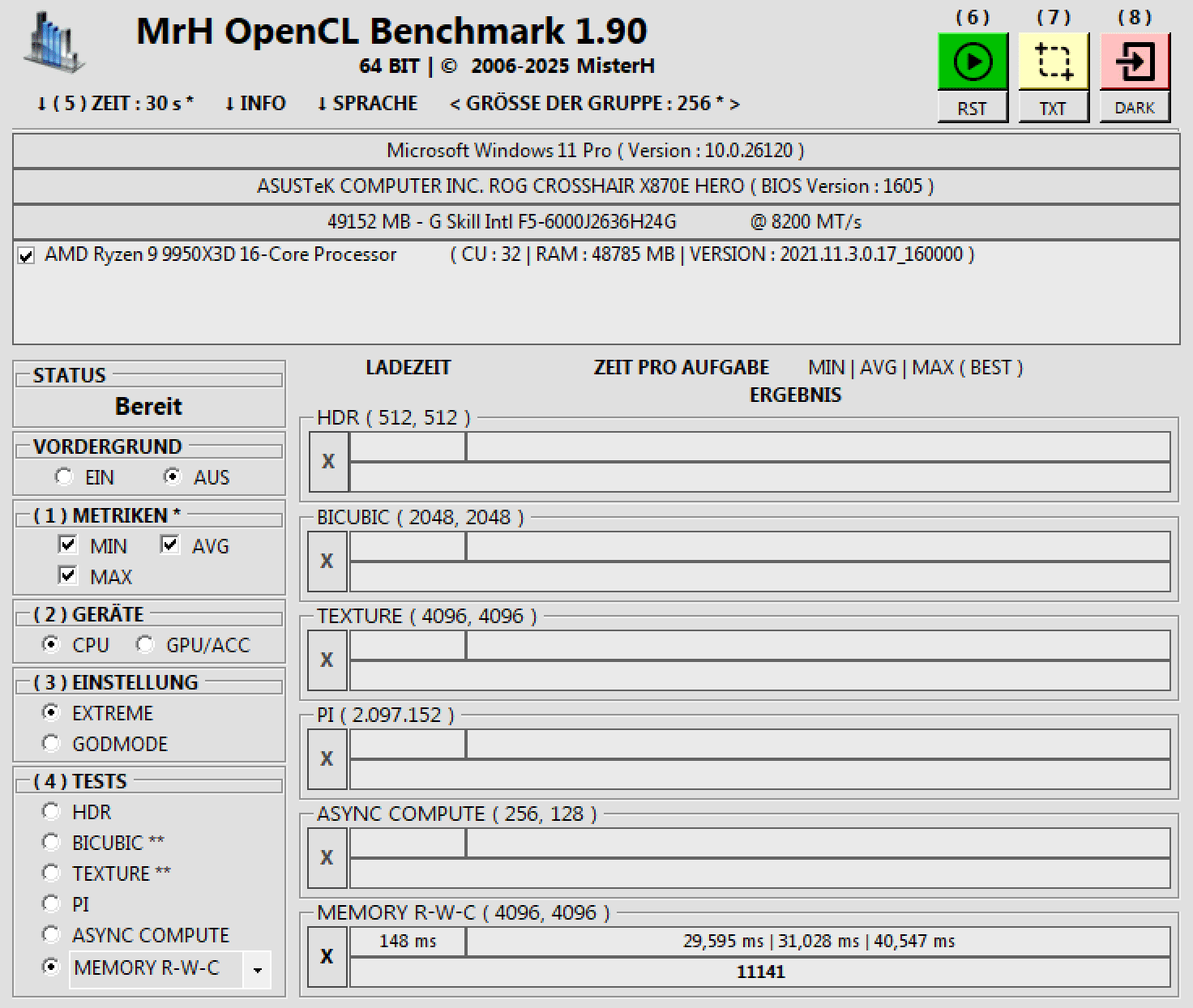Screen dimensions: 1193x1008
Task: Click the TXT button
Action: click(x=1054, y=108)
